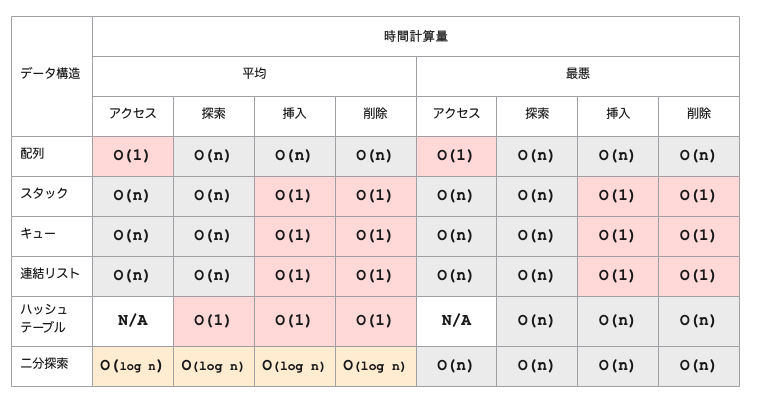Image resolution: width=759 pixels, height=403 pixels.
Task: Click N/A cell under worst-case アクセス
Action: (456, 321)
